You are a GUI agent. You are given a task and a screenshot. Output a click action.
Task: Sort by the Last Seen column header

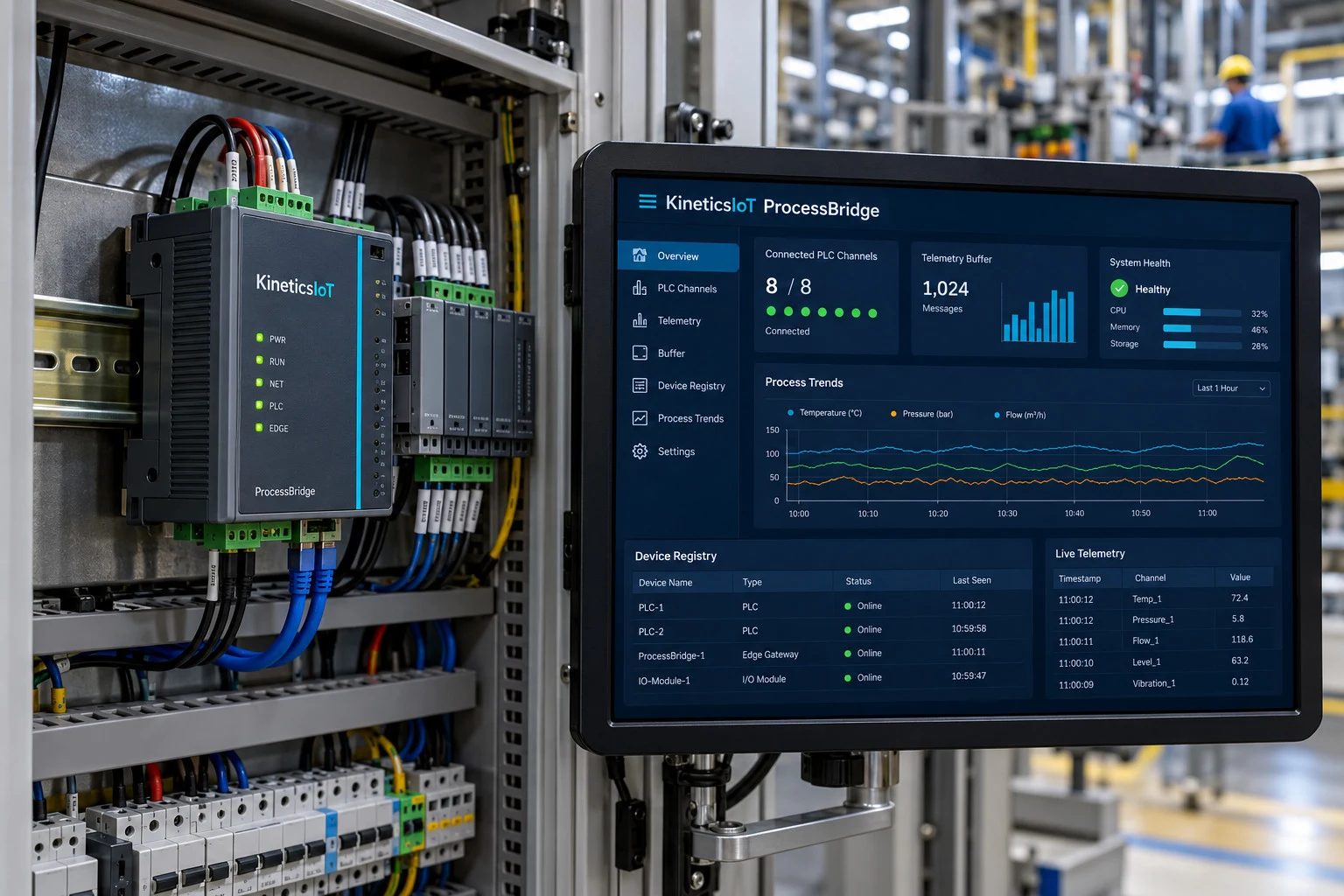click(x=971, y=580)
